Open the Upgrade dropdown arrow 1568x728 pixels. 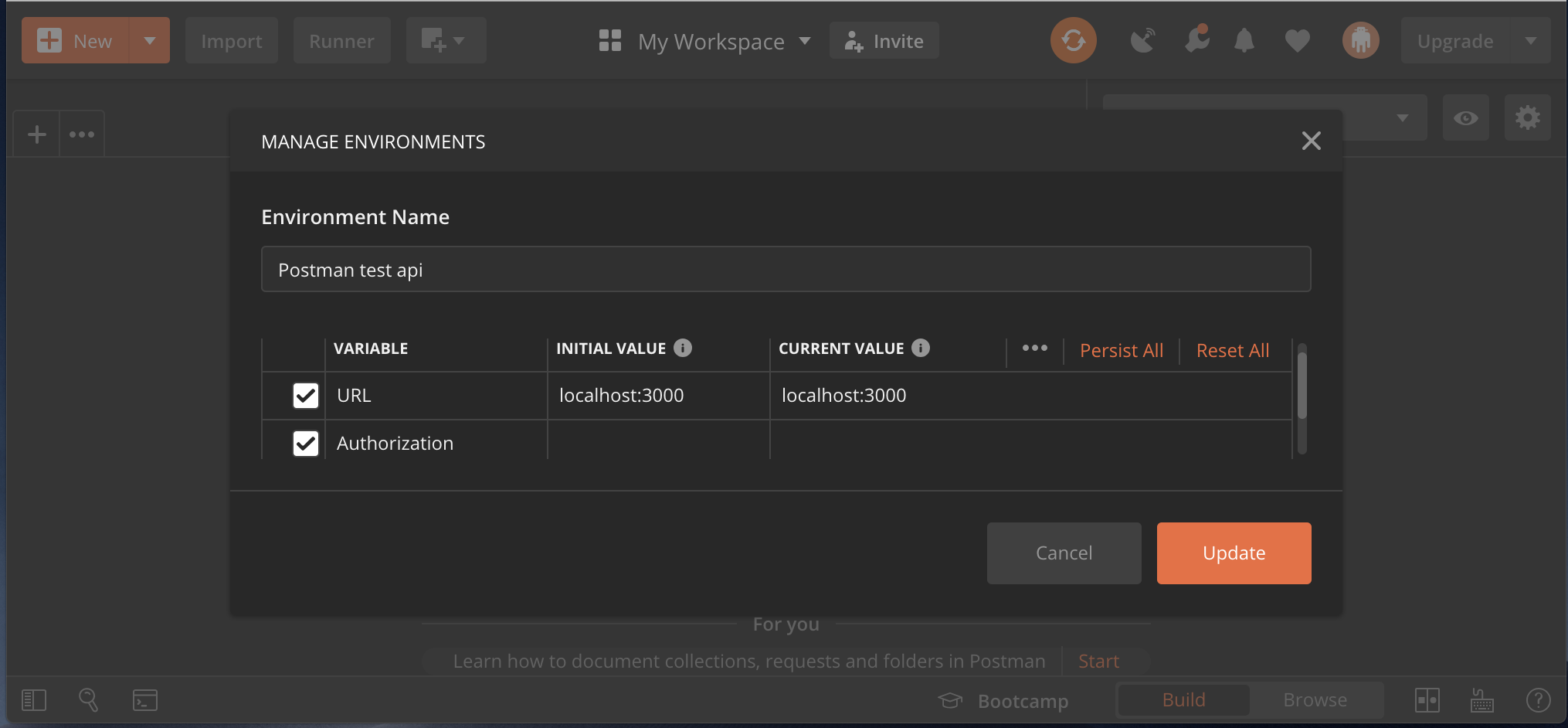coord(1531,41)
